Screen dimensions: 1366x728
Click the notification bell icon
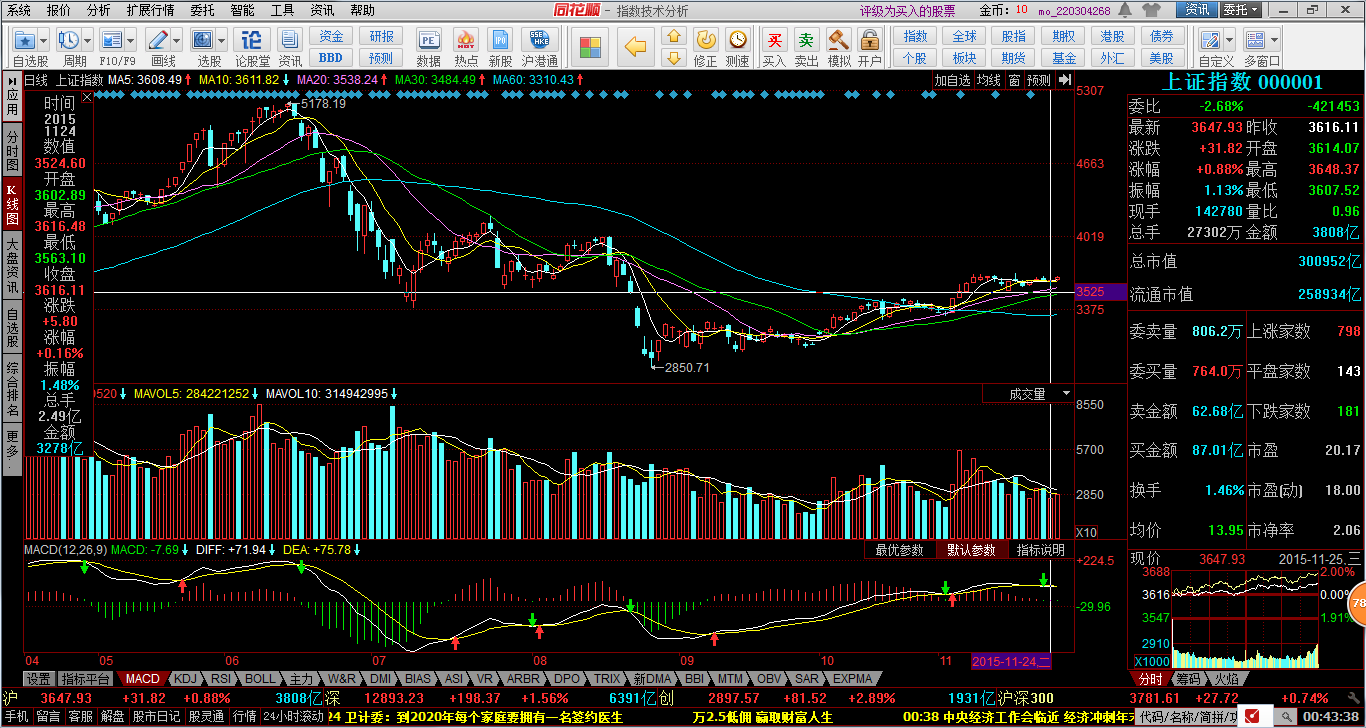point(1125,10)
